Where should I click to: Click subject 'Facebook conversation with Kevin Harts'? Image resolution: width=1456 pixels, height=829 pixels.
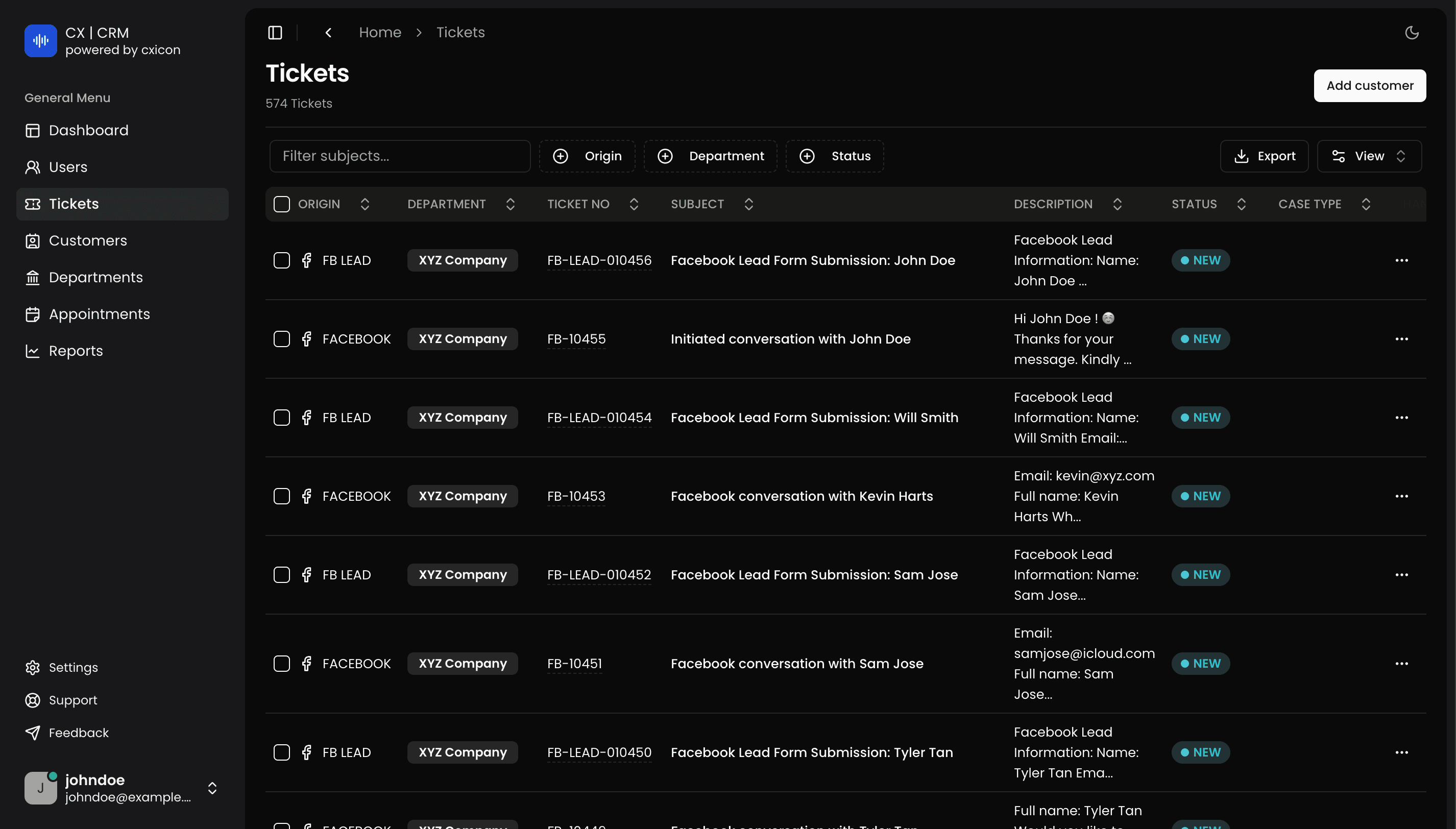[802, 496]
